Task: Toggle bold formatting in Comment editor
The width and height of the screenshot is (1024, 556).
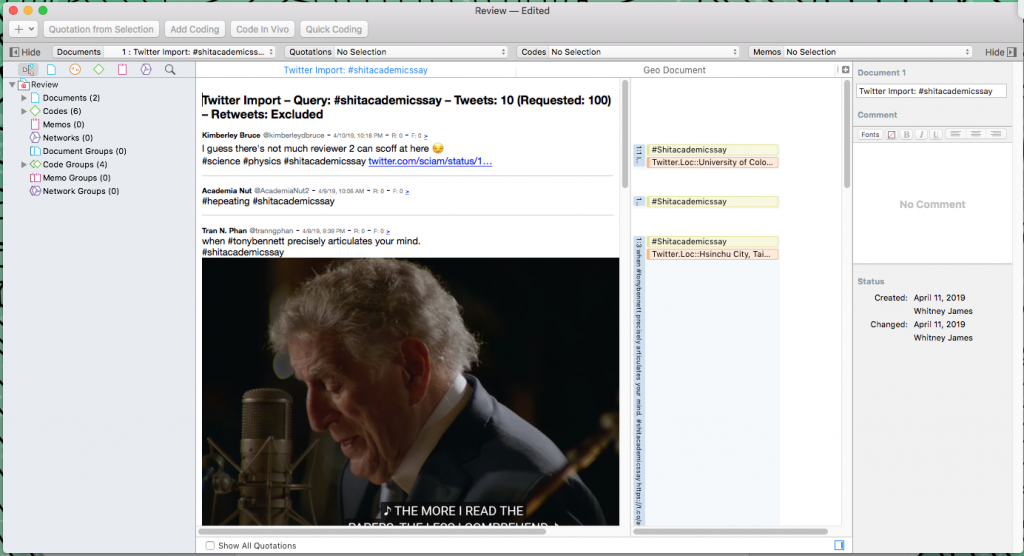Action: [906, 135]
